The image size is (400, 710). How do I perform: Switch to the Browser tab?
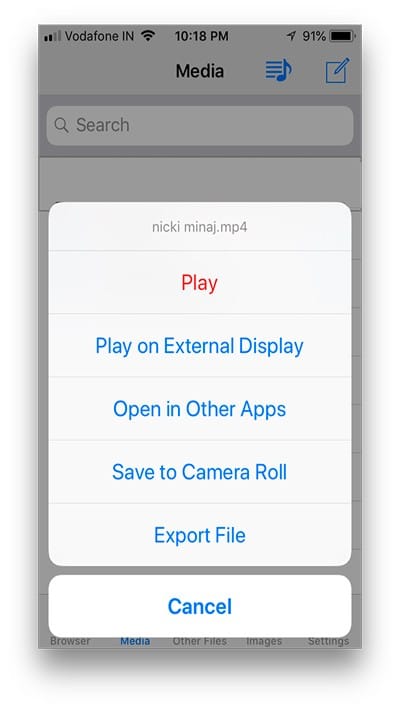coord(70,641)
